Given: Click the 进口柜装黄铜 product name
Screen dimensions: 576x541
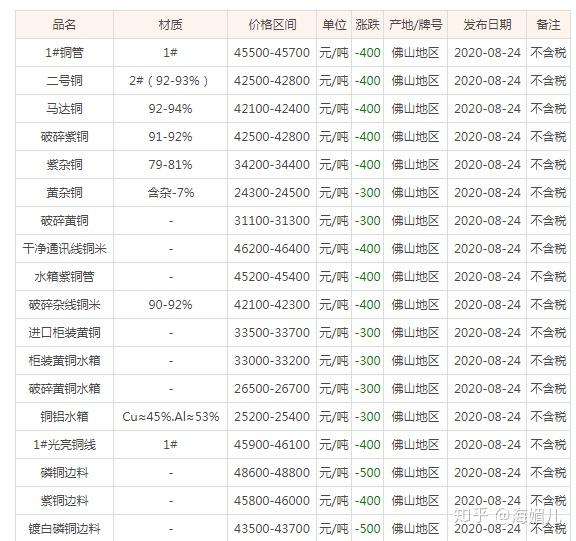Looking at the screenshot, I should tap(64, 333).
